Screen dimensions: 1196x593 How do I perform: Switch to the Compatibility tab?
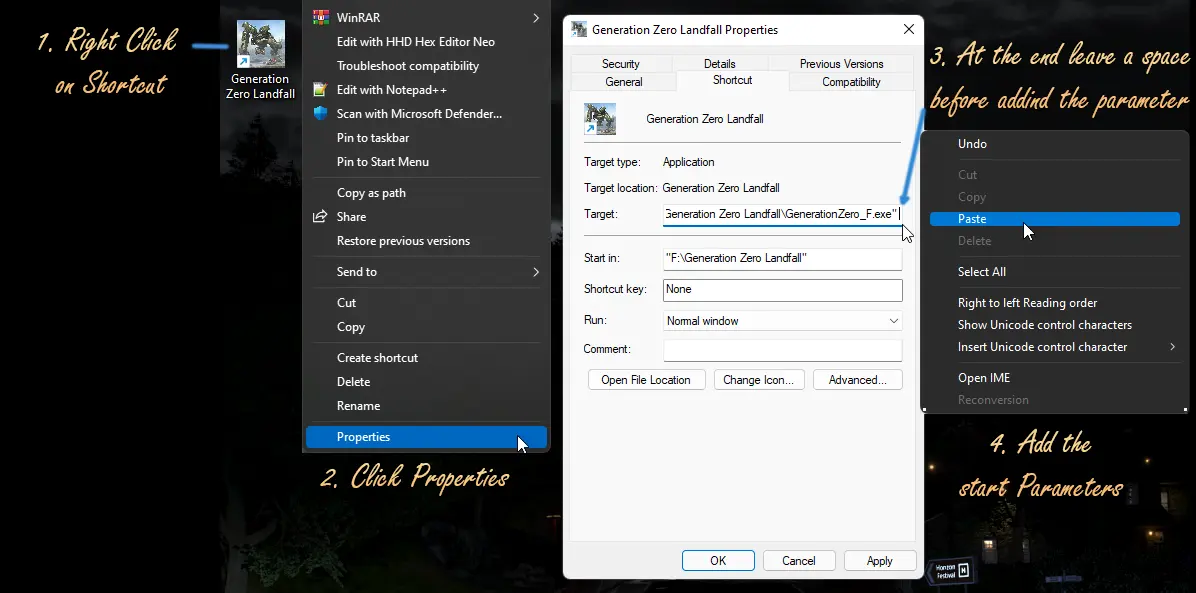pyautogui.click(x=851, y=82)
